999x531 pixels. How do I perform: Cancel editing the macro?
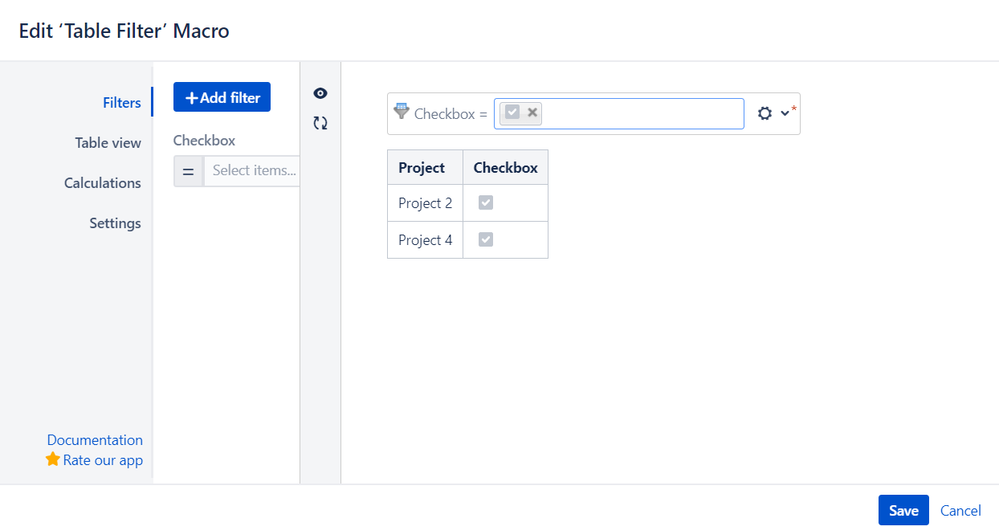pos(960,510)
